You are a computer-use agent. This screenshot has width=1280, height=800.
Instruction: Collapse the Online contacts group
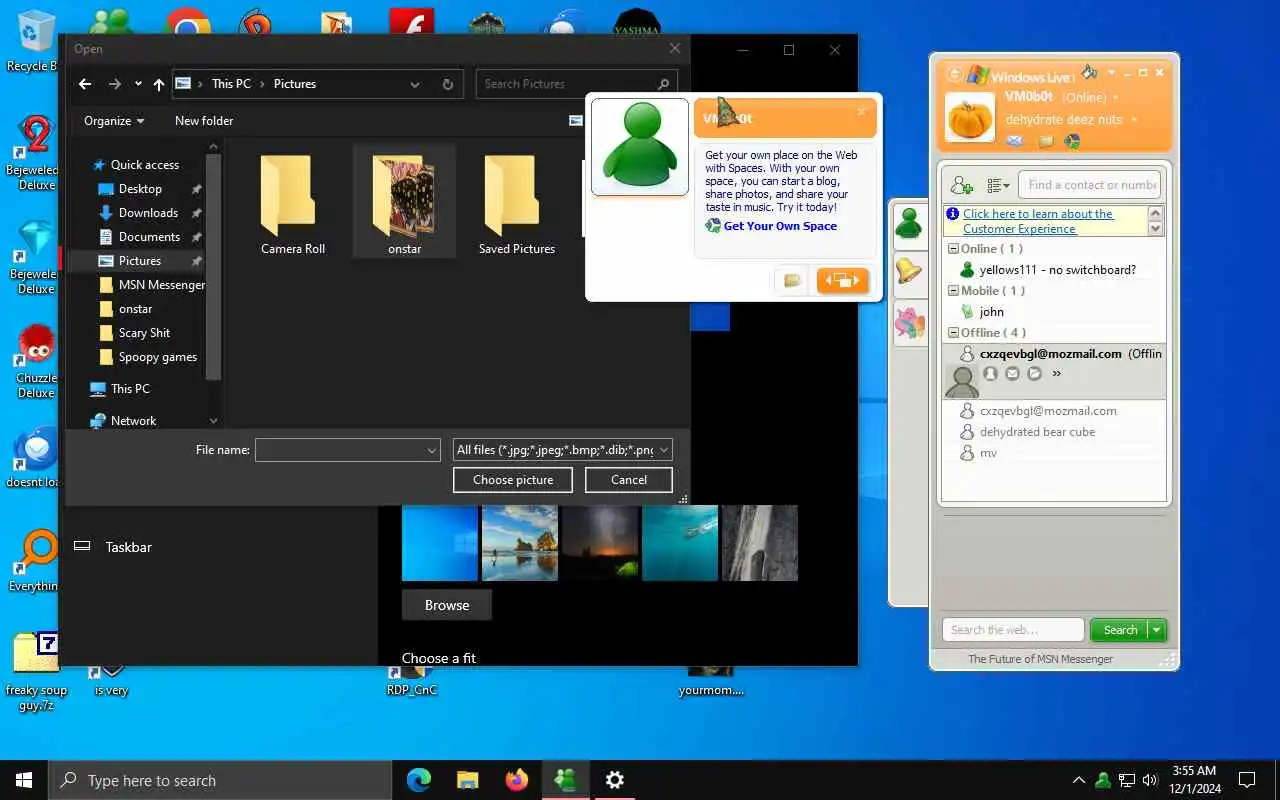(953, 249)
